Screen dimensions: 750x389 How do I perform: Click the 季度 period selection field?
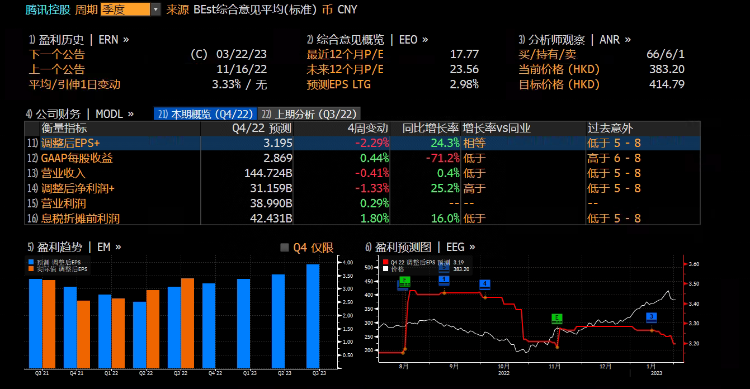(x=125, y=10)
